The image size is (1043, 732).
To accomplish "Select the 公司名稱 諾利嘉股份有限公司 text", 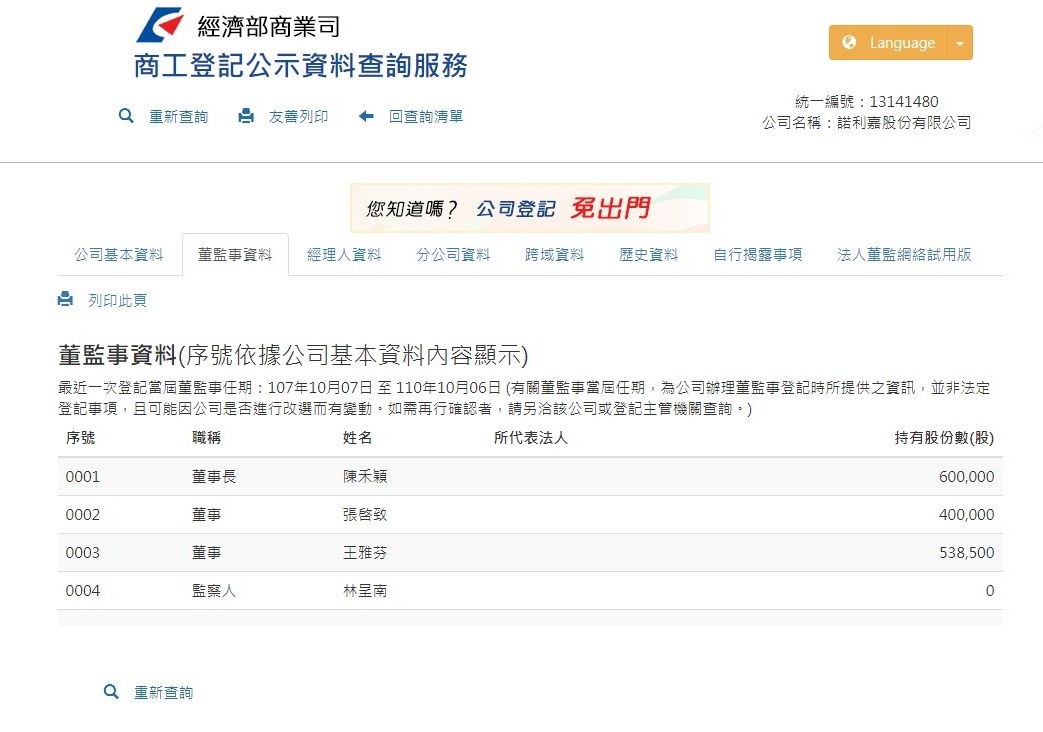I will click(867, 122).
